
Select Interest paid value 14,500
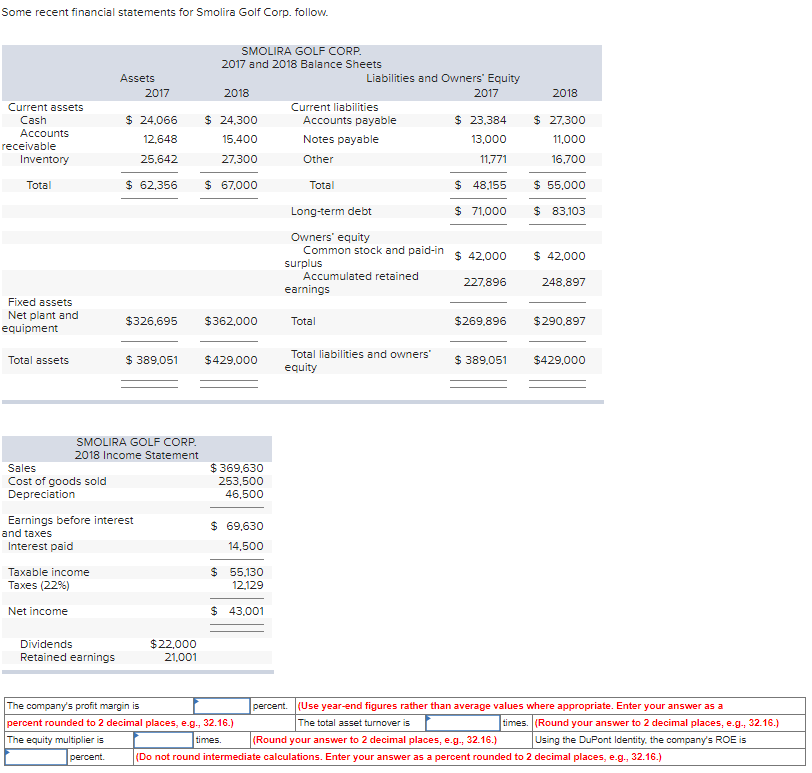point(246,546)
